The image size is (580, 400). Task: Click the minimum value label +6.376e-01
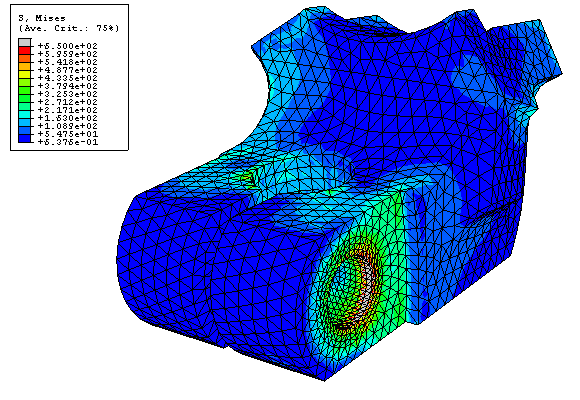[67, 142]
